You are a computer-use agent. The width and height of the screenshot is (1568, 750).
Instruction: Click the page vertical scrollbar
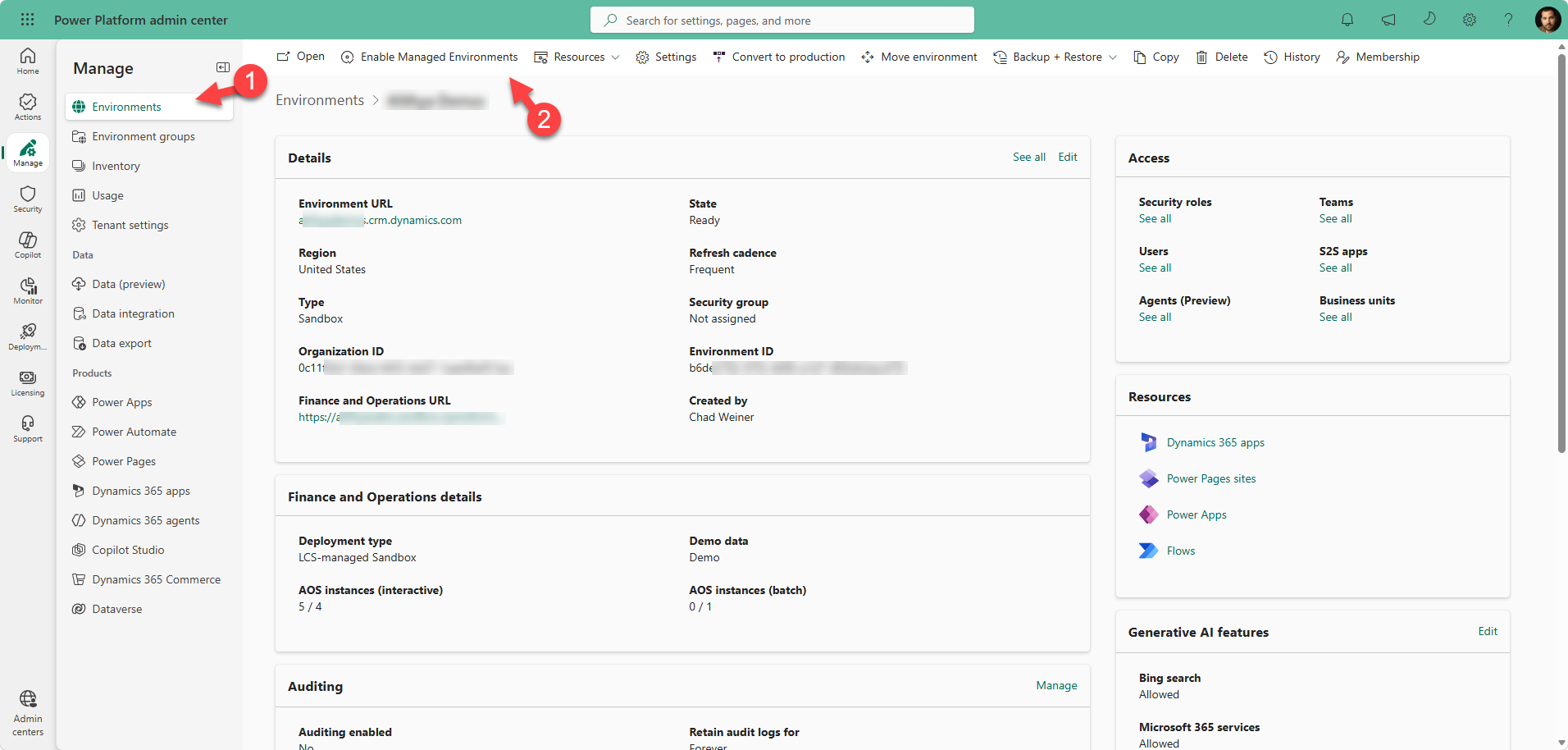1562,253
